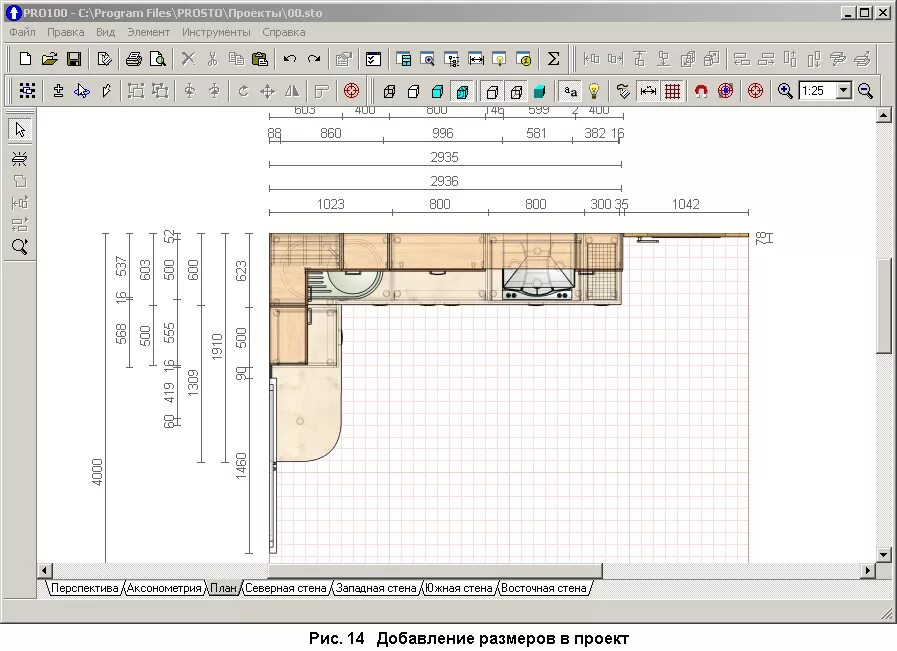Switch to the Северная стена tab
Image resolution: width=897 pixels, height=651 pixels.
click(285, 589)
